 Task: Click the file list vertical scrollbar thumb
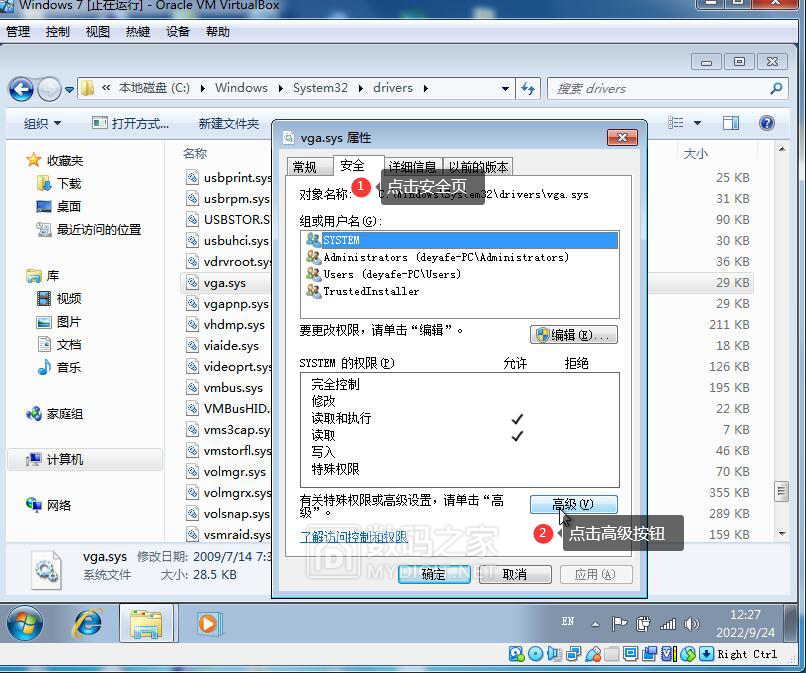(x=781, y=491)
